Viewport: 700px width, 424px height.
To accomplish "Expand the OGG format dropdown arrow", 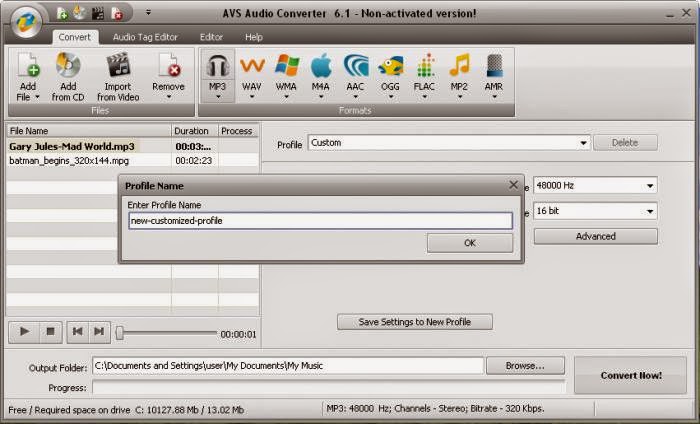I will point(391,96).
